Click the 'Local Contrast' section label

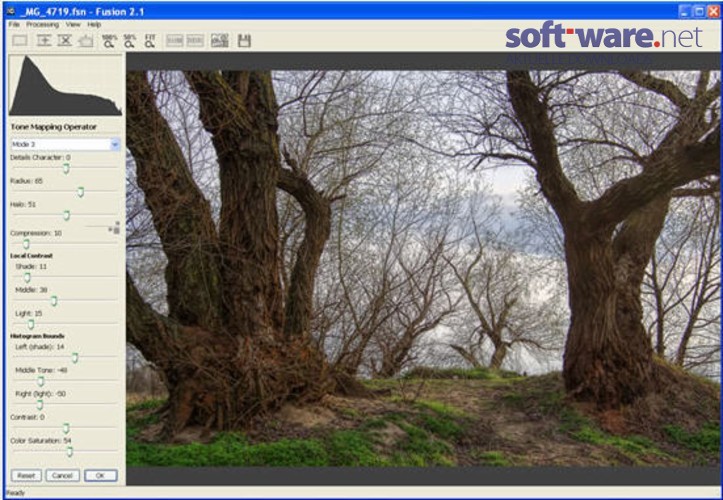[x=31, y=256]
